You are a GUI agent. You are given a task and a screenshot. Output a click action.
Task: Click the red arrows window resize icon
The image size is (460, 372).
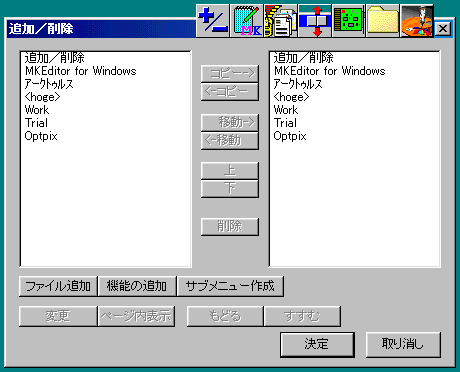[x=315, y=21]
